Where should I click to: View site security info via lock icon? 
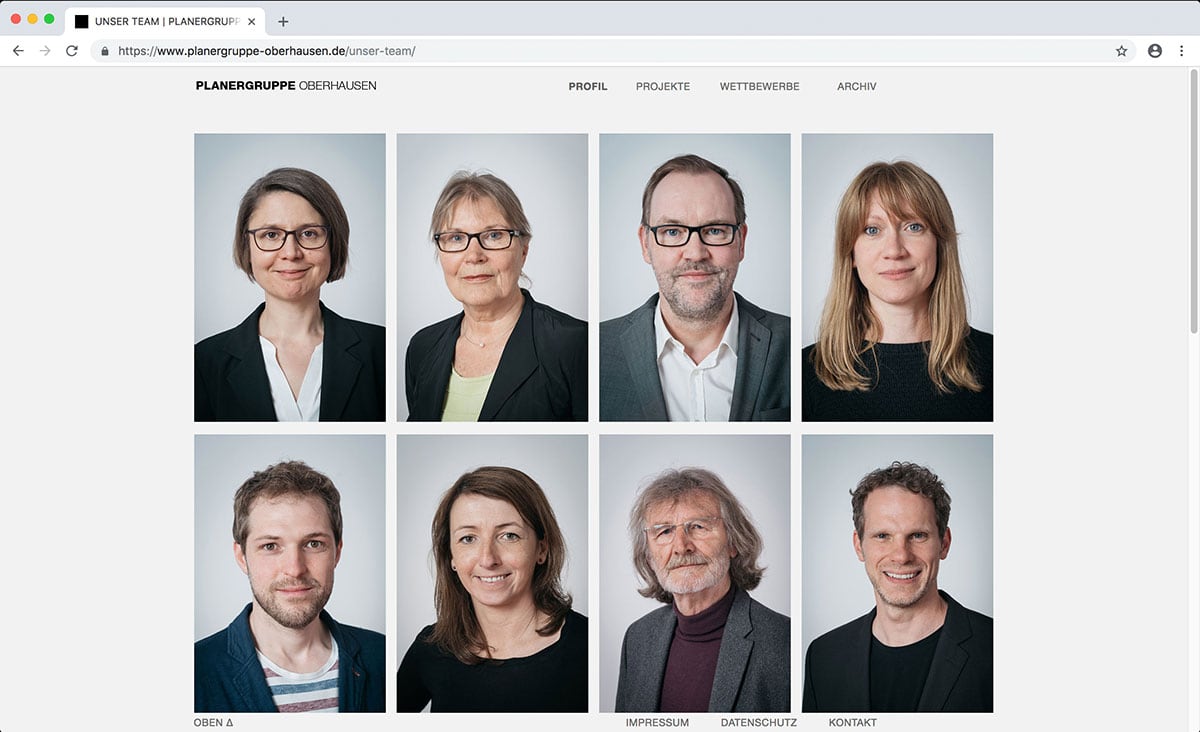click(x=104, y=51)
